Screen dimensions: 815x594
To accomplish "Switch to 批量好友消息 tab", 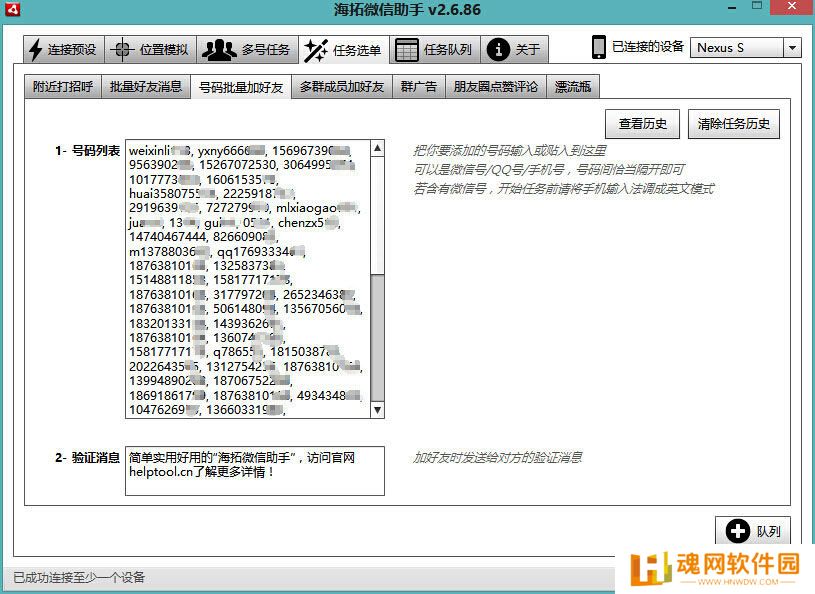I will point(145,87).
